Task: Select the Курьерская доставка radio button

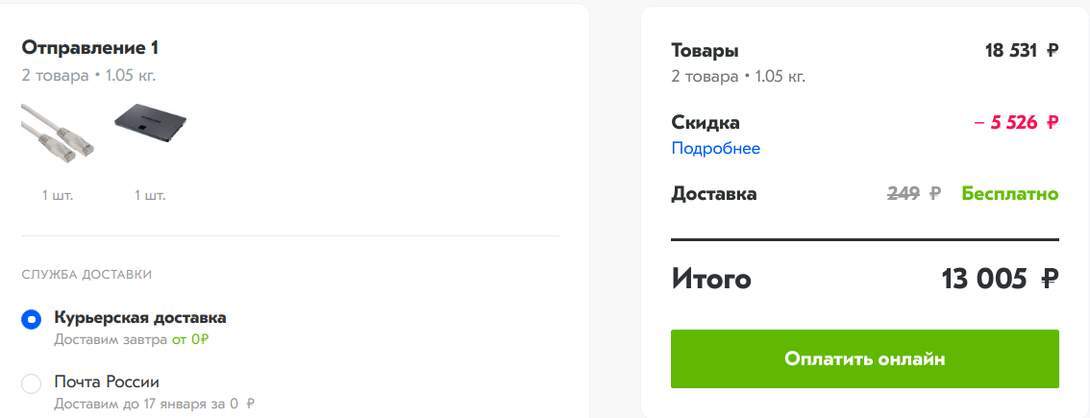Action: pyautogui.click(x=31, y=320)
